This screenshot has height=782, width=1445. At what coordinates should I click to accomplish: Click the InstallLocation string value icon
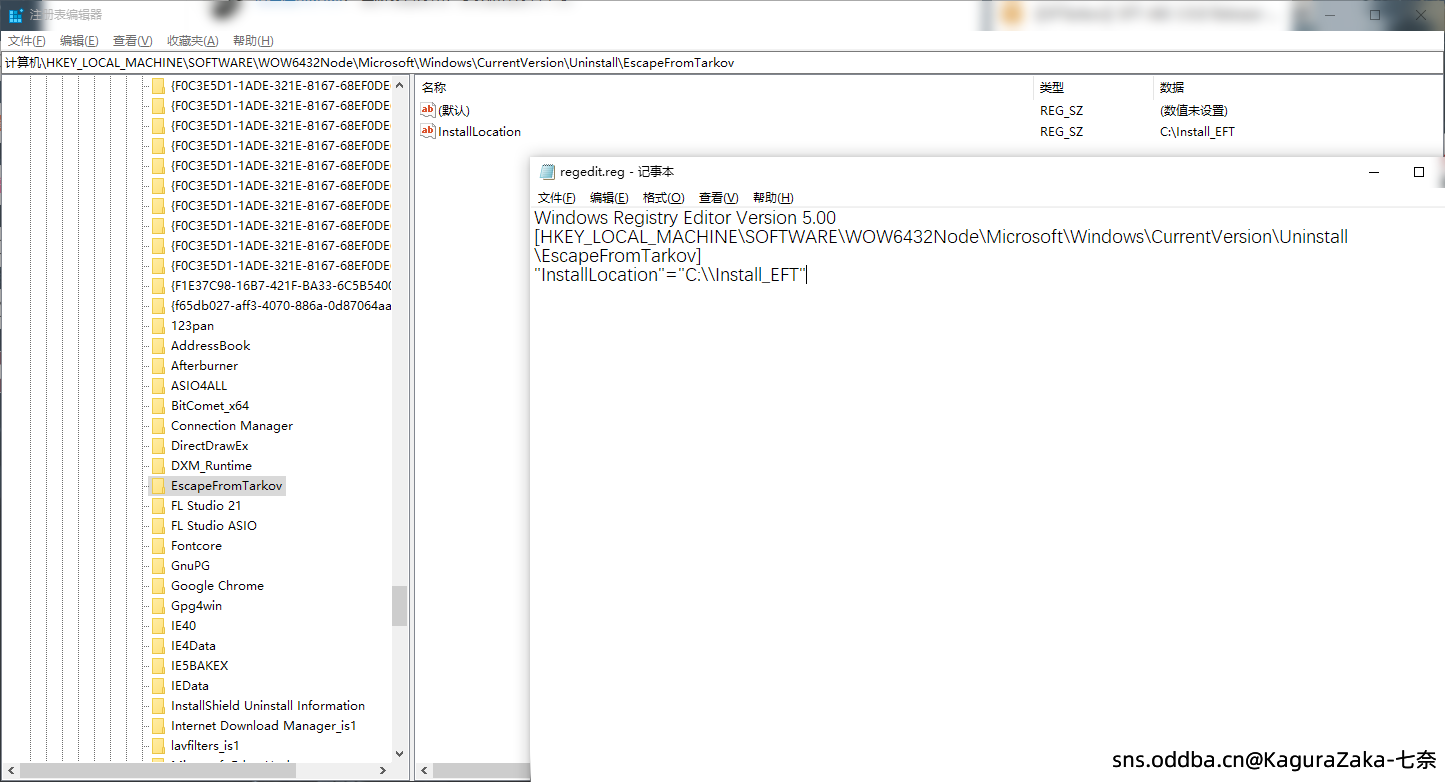[428, 132]
